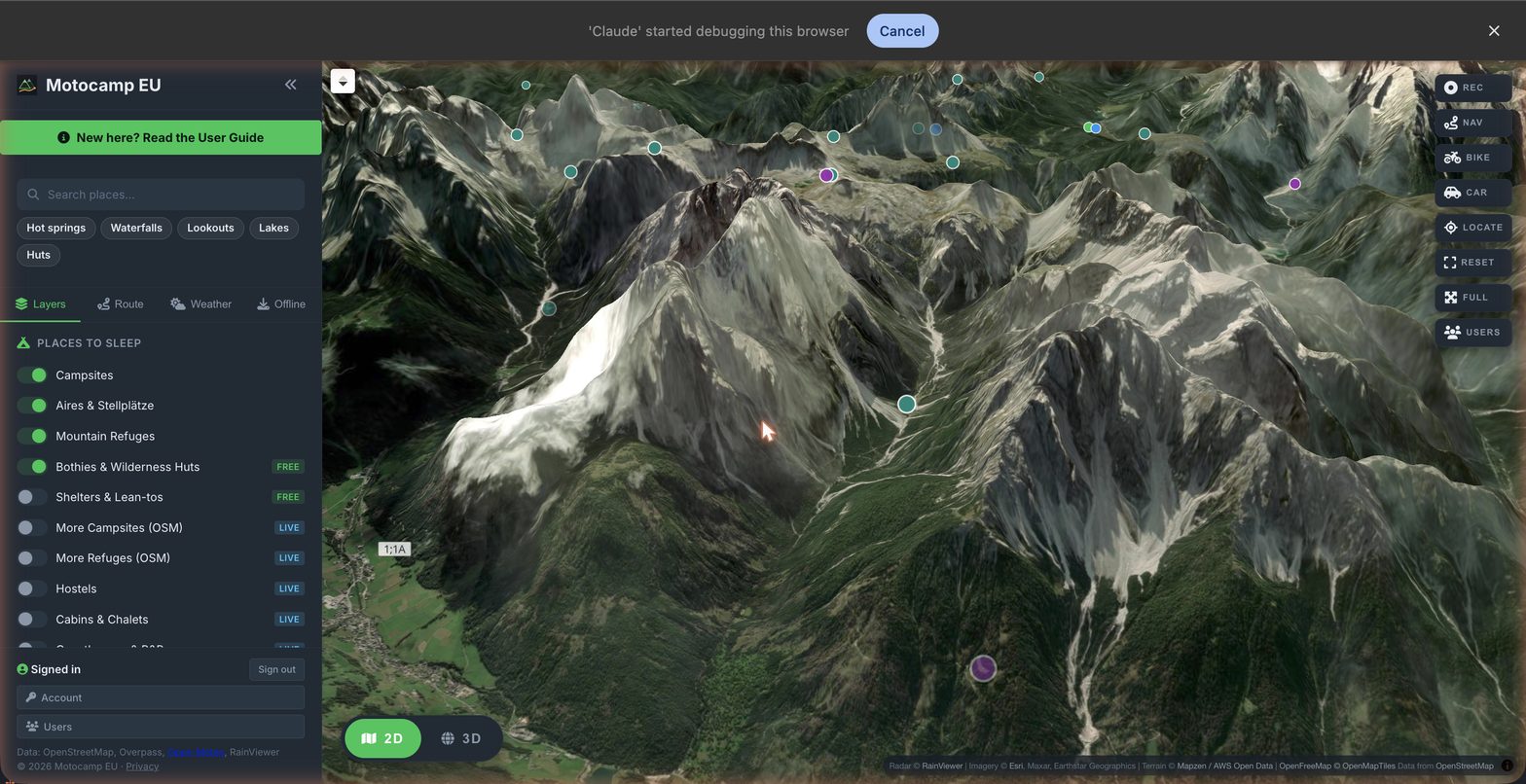This screenshot has width=1526, height=784.
Task: Focus the Search places field
Action: [161, 195]
